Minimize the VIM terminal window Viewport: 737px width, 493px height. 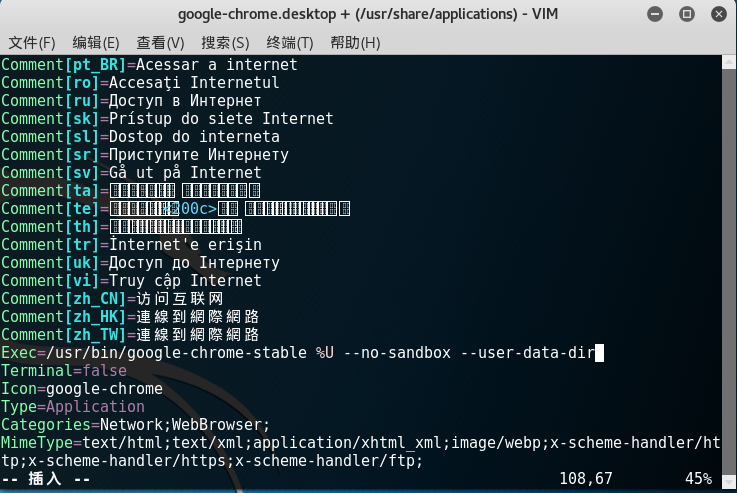[654, 14]
